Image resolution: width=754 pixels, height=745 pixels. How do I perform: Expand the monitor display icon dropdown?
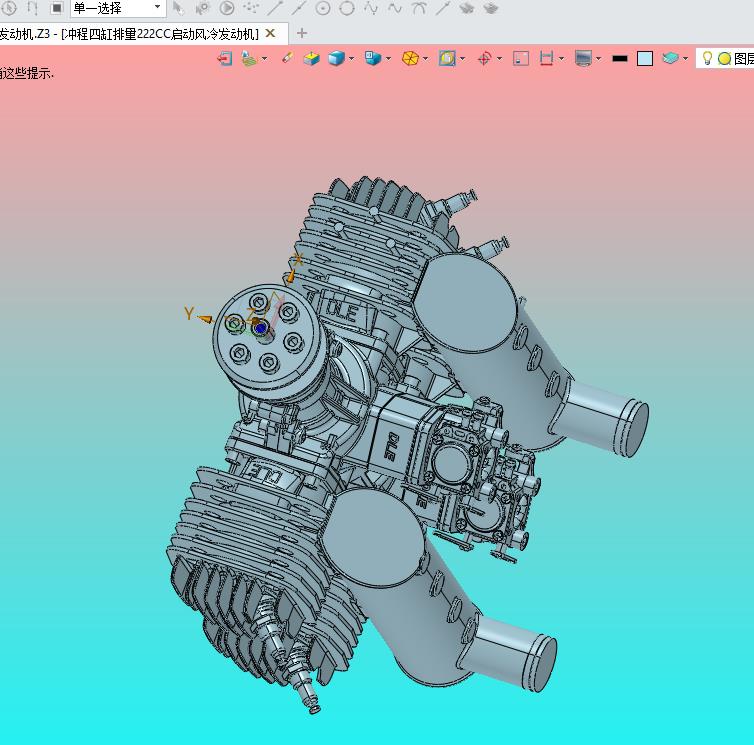[x=599, y=59]
